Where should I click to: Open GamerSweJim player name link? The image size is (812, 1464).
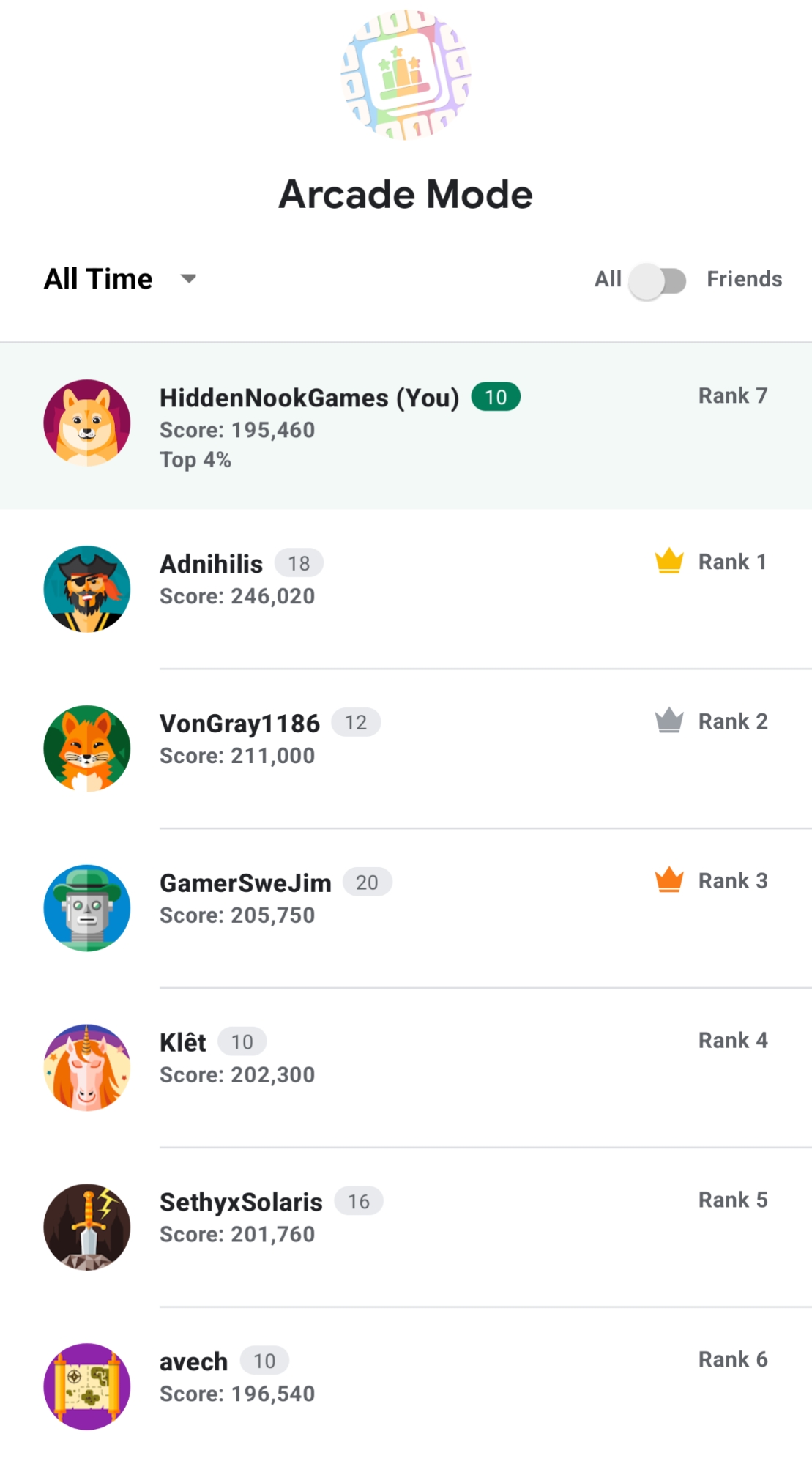click(x=245, y=883)
